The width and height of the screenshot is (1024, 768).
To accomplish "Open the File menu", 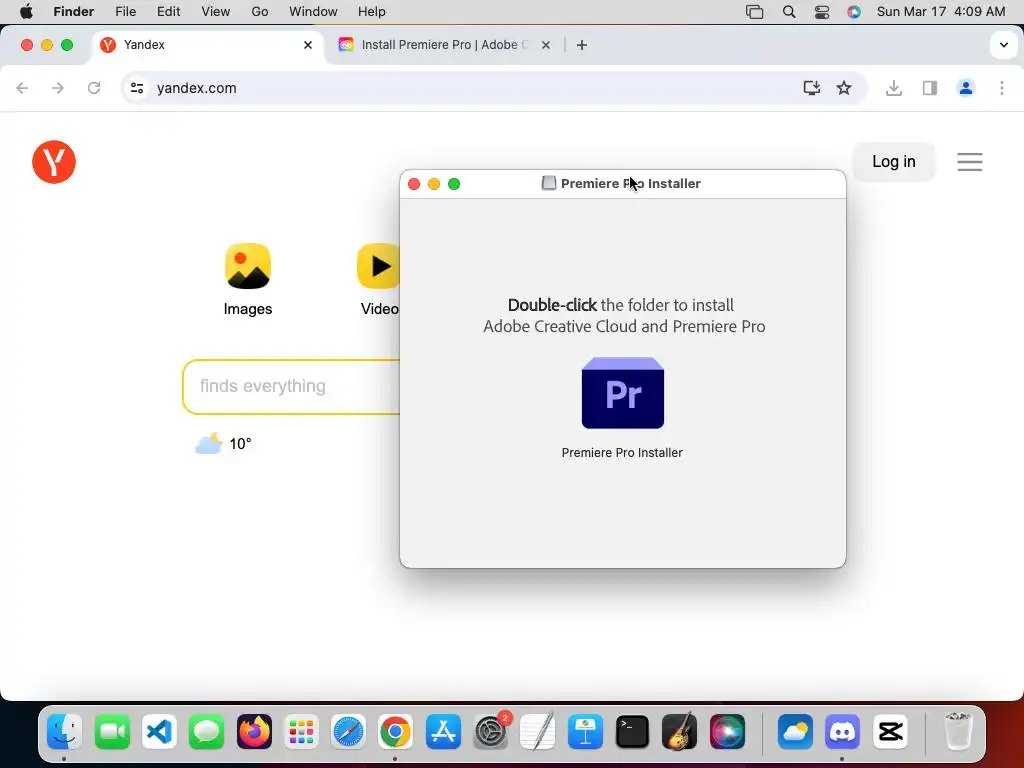I will coord(125,12).
